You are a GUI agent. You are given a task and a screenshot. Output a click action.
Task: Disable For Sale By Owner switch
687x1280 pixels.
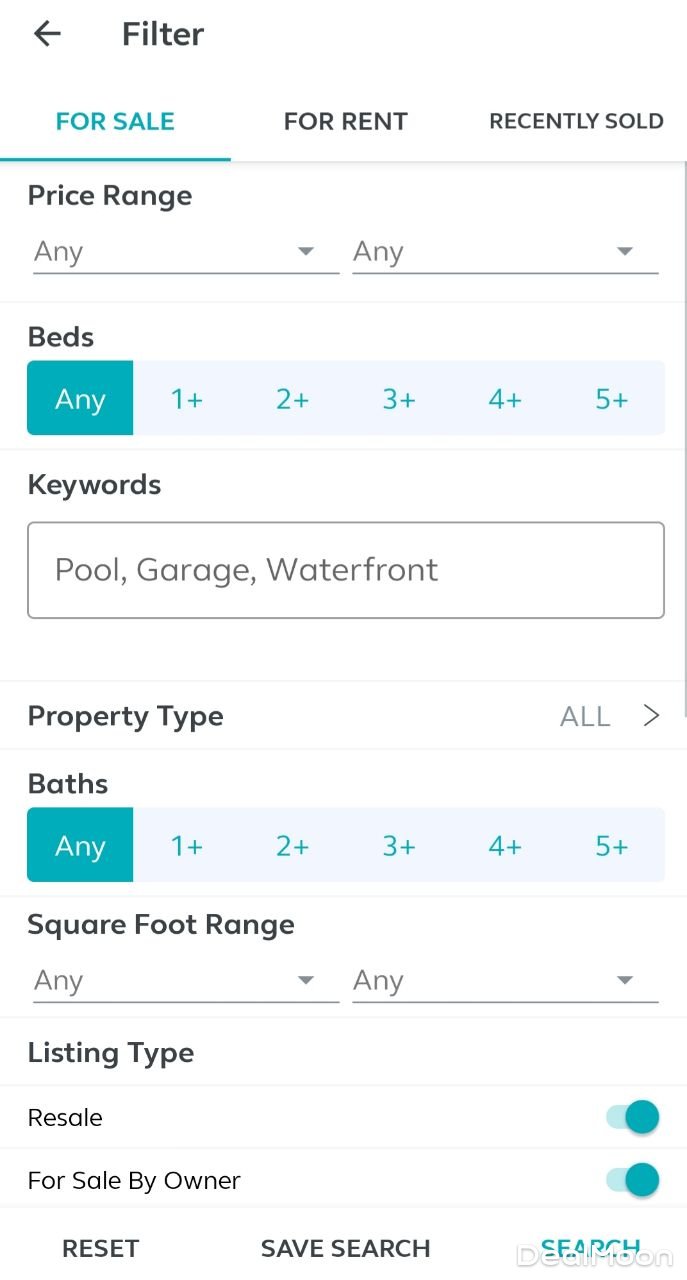(633, 1180)
